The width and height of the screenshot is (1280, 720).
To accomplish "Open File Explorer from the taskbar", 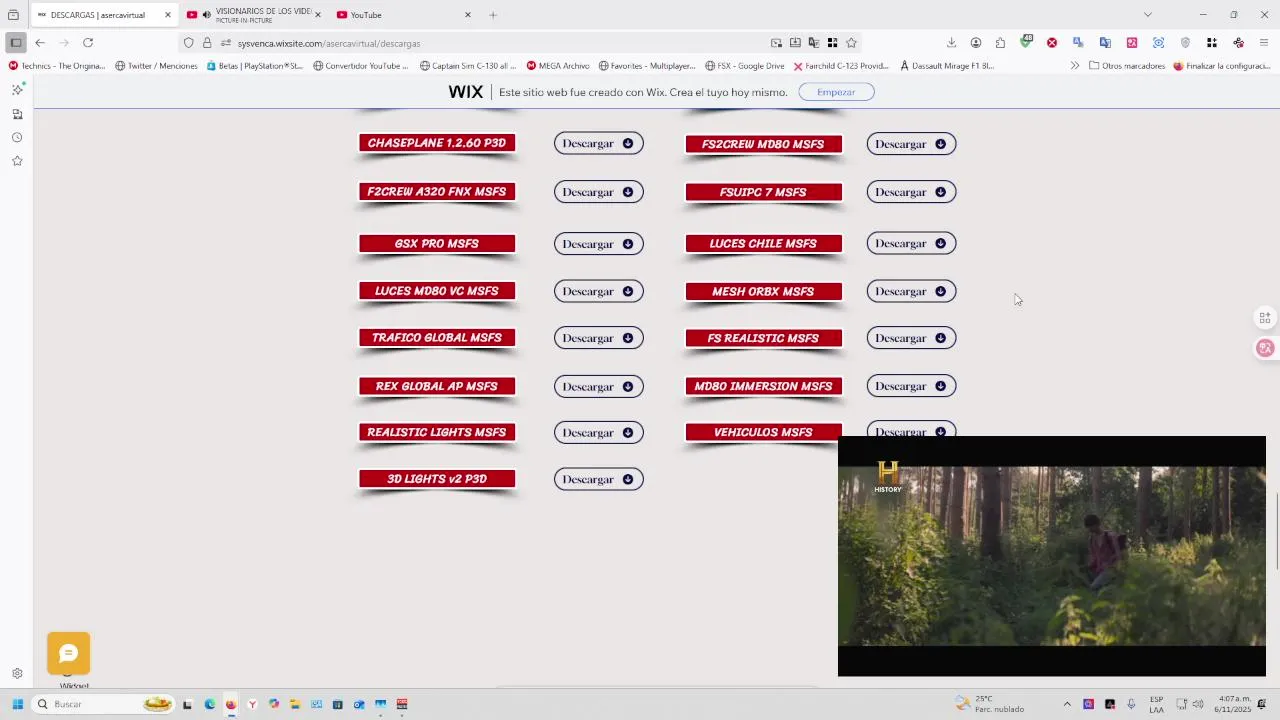I will [295, 704].
